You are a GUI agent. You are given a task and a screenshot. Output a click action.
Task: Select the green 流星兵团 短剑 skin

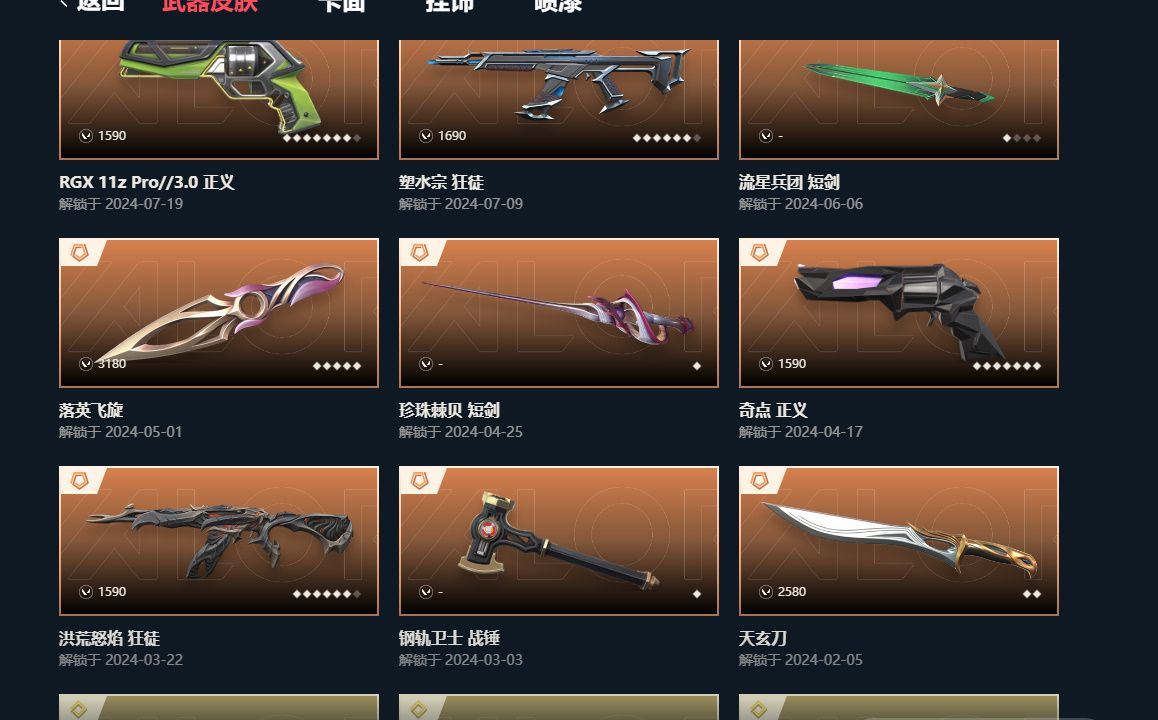point(899,99)
